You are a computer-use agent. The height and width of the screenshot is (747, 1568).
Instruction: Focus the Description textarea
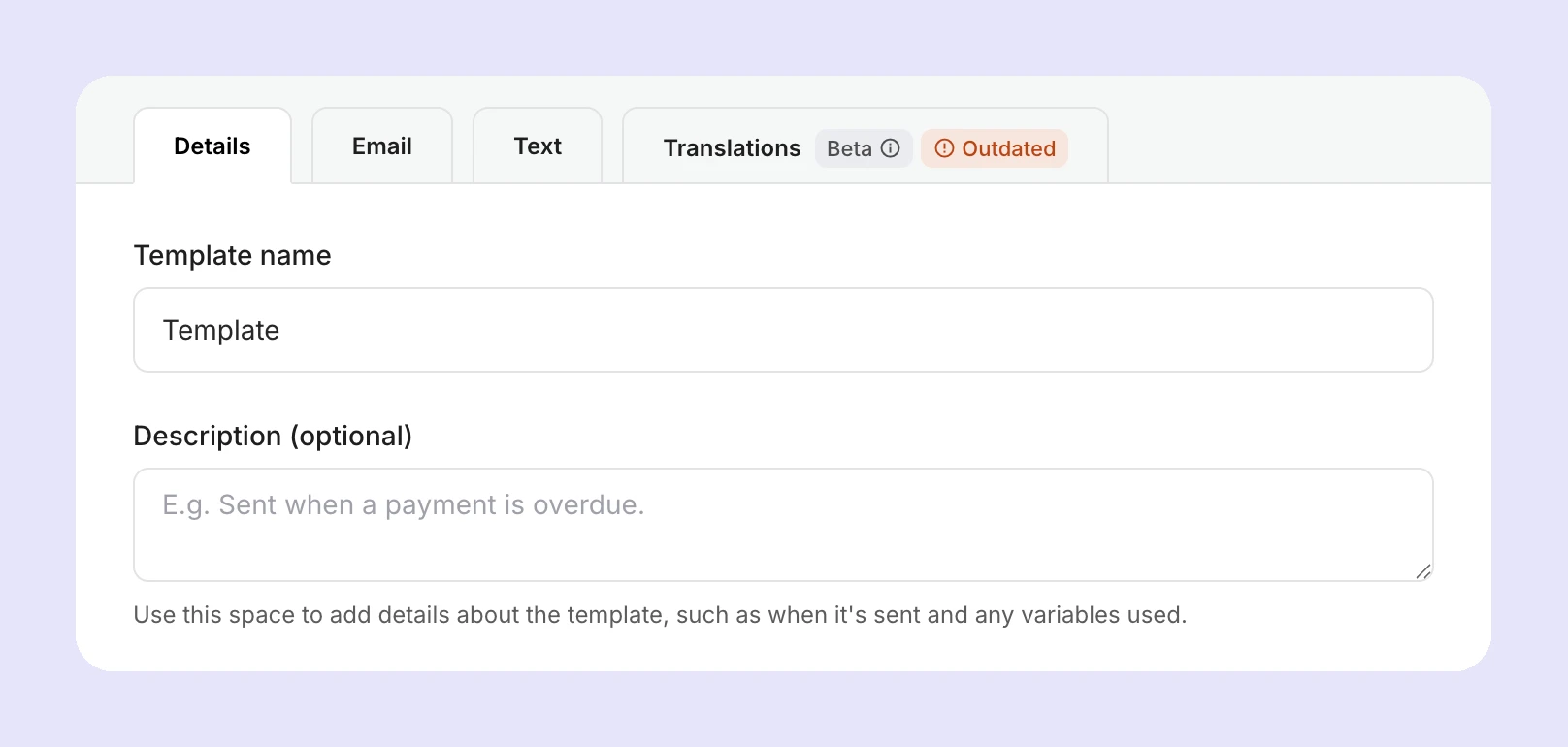coord(783,525)
